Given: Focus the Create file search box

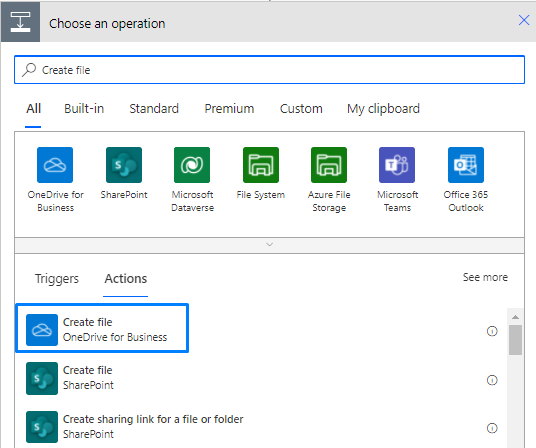Looking at the screenshot, I should (269, 70).
